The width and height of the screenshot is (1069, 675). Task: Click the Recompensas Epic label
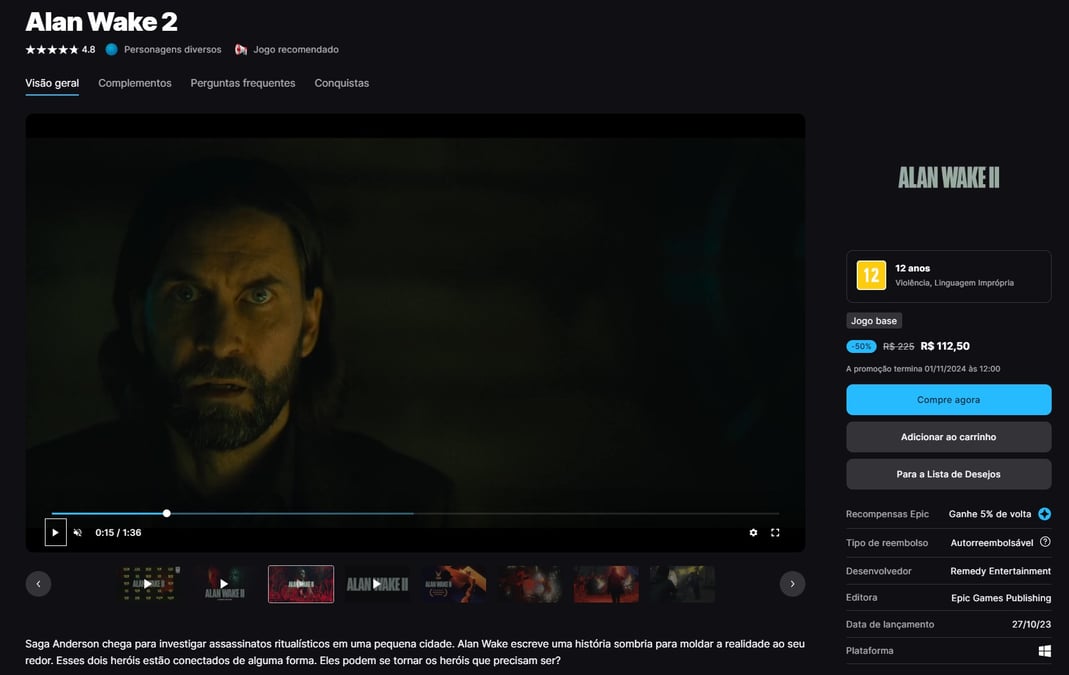pos(888,514)
